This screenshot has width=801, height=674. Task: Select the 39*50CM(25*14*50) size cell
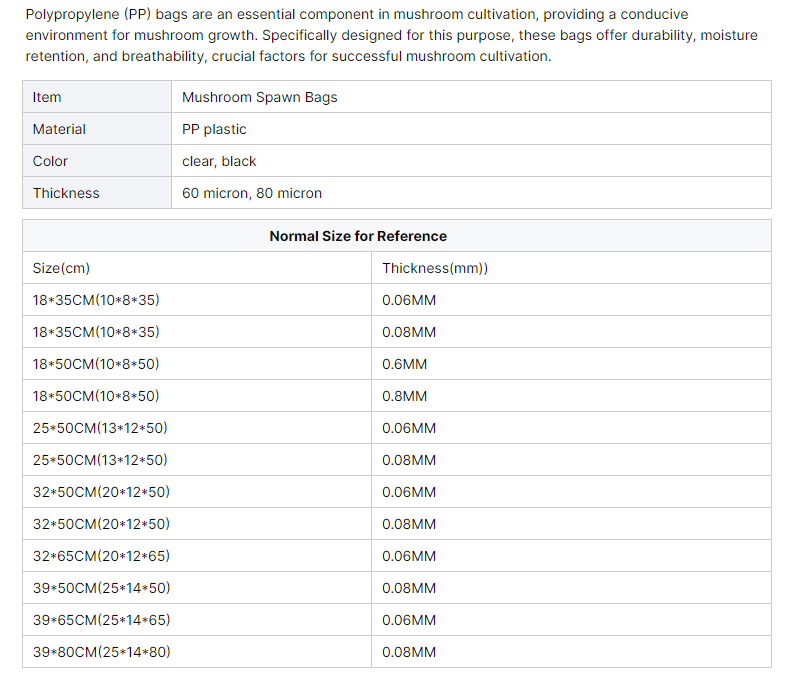tap(101, 588)
